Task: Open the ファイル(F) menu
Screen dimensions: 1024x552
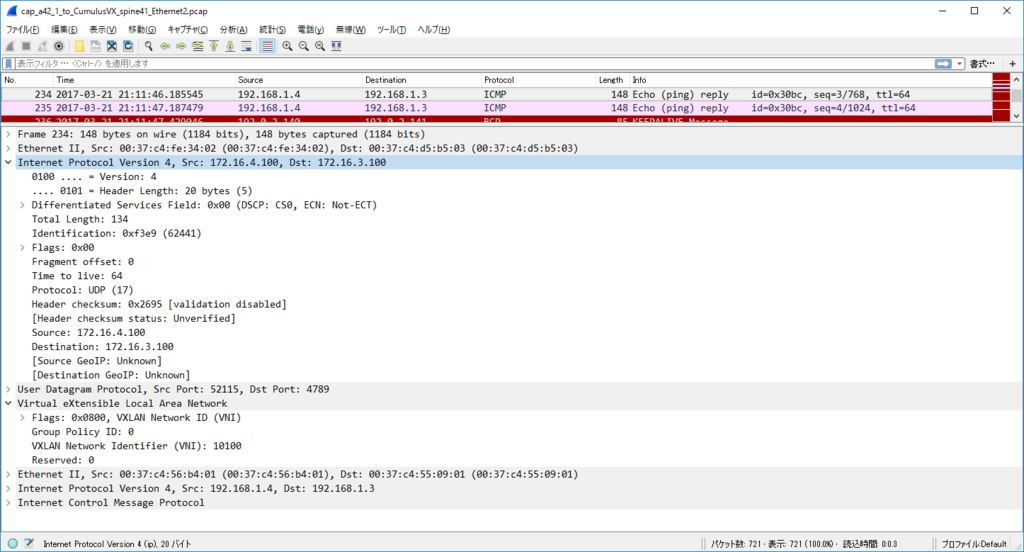Action: (x=22, y=29)
